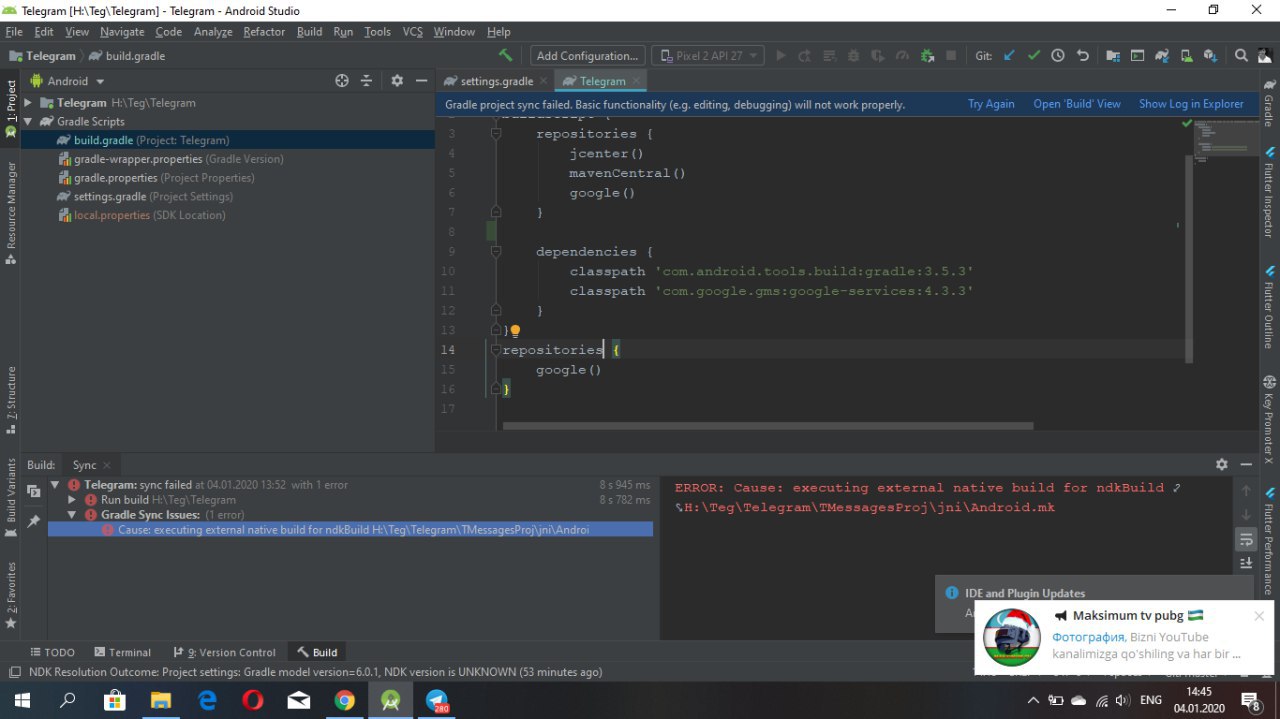The width and height of the screenshot is (1280, 719).
Task: Open the Build Variants side panel
Action: point(11,497)
